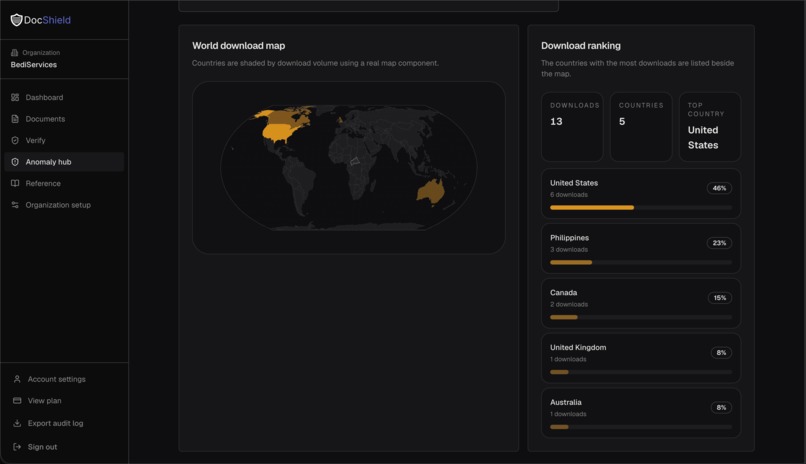Viewport: 806px width, 464px height.
Task: Click the Organization setup sliders icon
Action: [15, 205]
